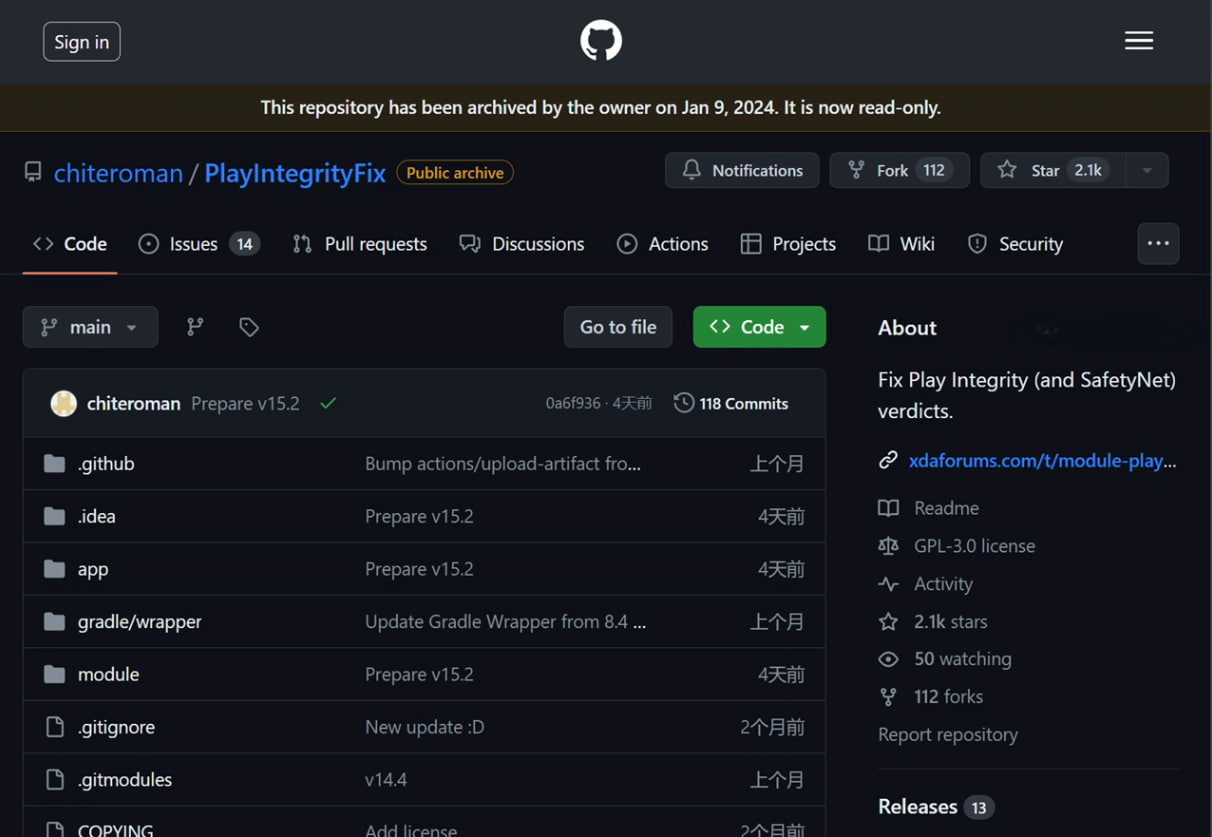1212x837 pixels.
Task: Click the green commit status checkmark
Action: (x=328, y=403)
